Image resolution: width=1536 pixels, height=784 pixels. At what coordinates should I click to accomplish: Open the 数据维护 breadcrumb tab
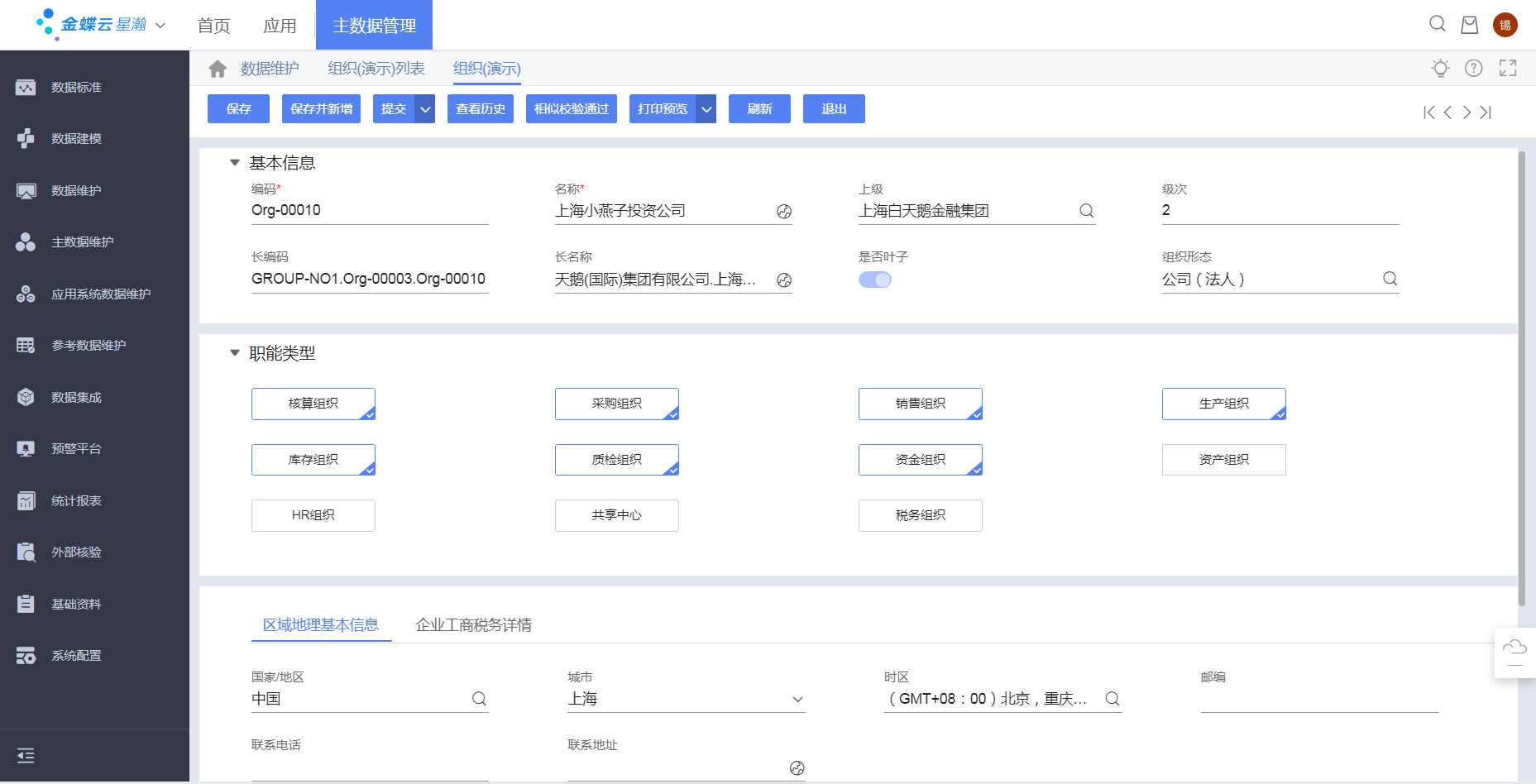270,69
